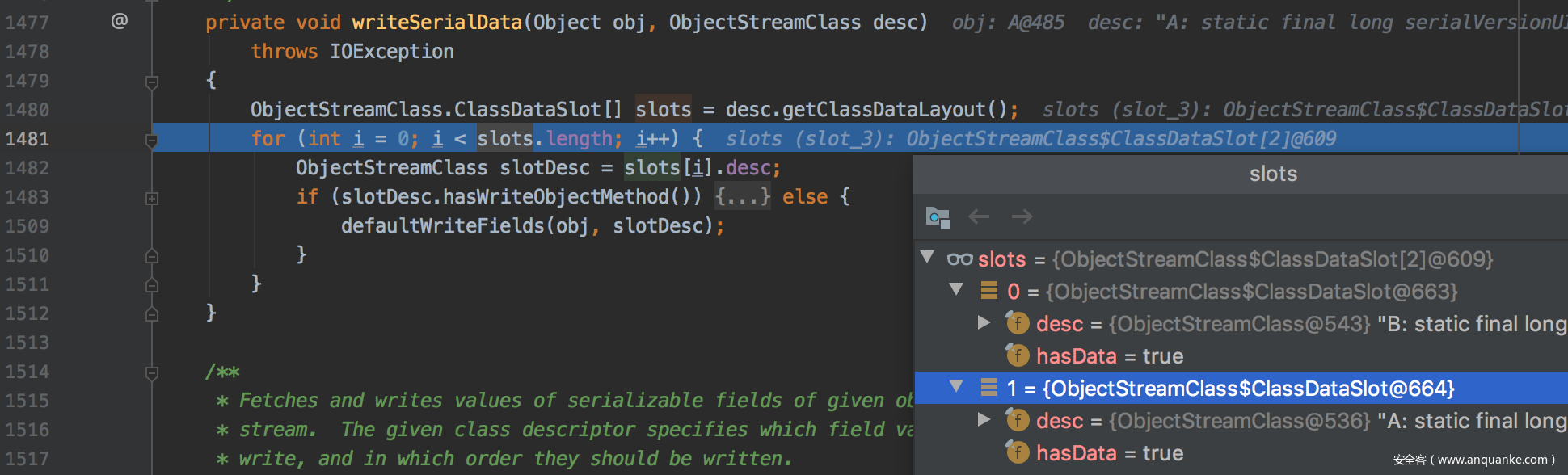Collapse the Javadoc comment at line 1514

[x=151, y=372]
